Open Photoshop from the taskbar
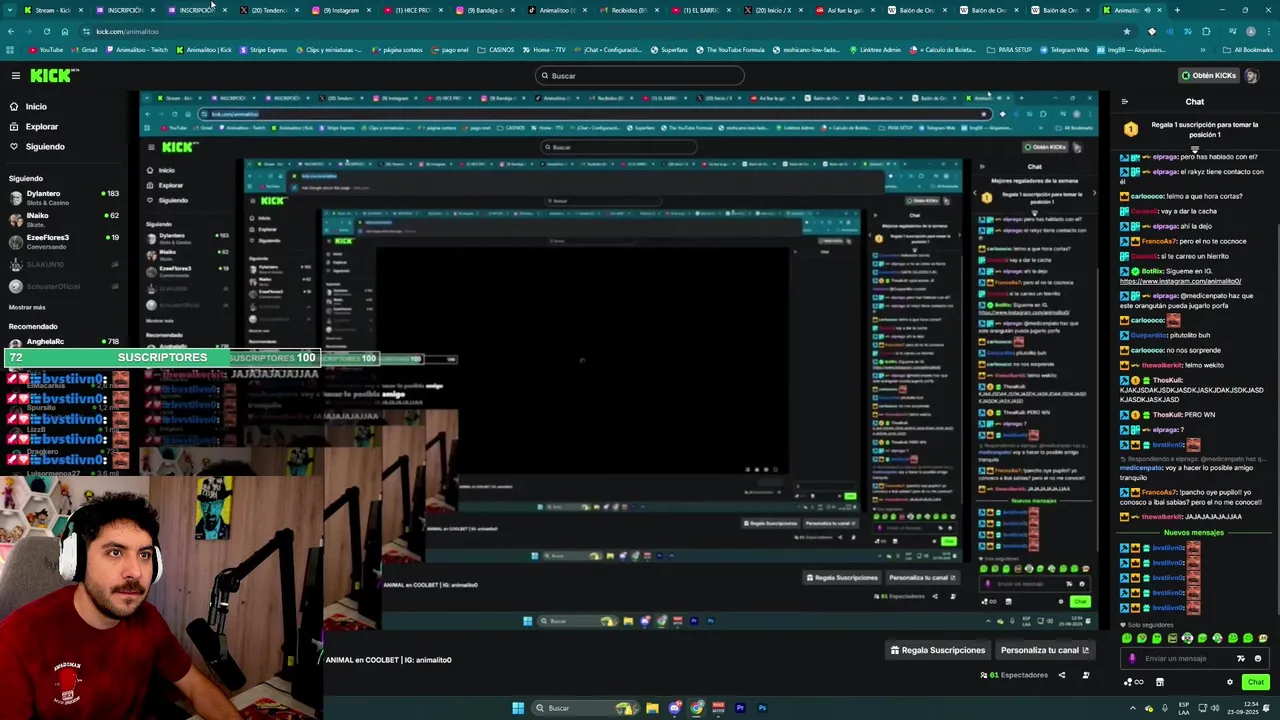 [762, 708]
